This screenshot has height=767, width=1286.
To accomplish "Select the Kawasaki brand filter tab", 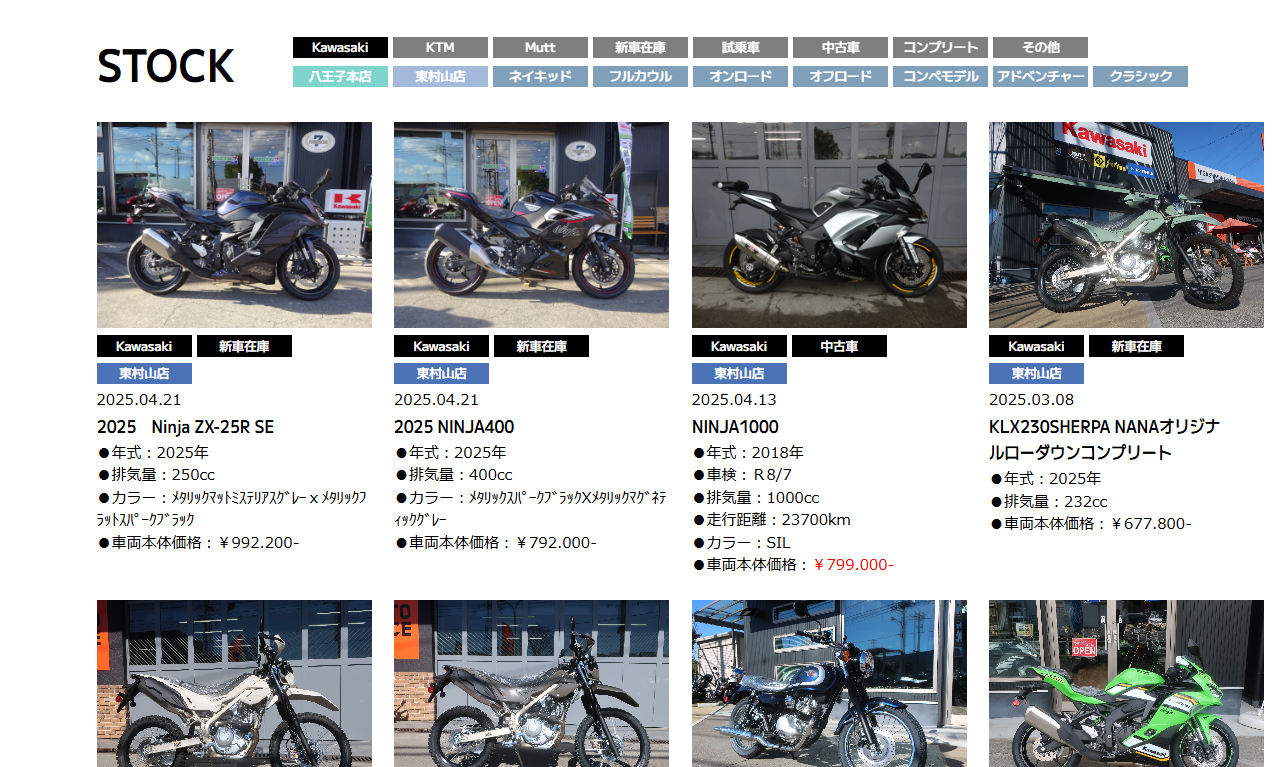I will click(x=340, y=48).
